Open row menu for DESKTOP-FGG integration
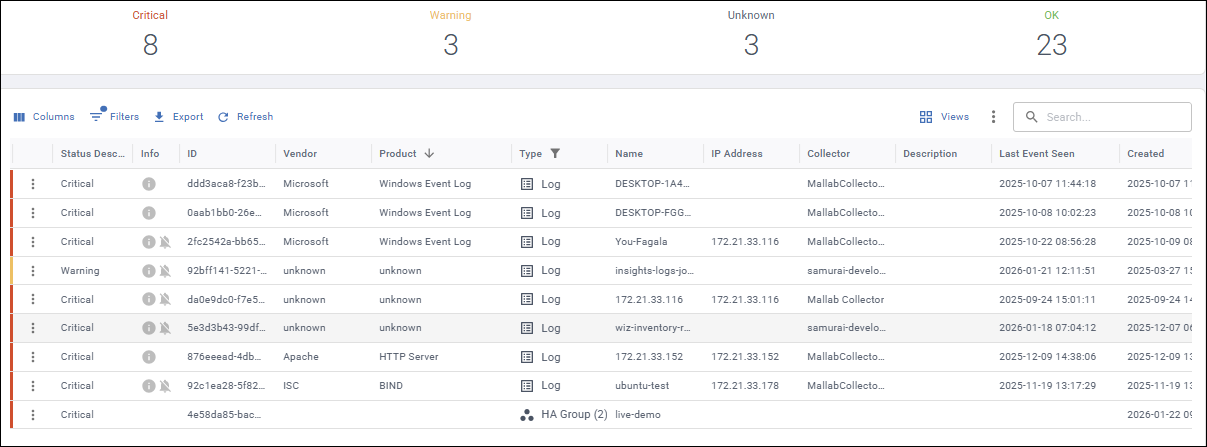Viewport: 1207px width, 447px height. (33, 213)
